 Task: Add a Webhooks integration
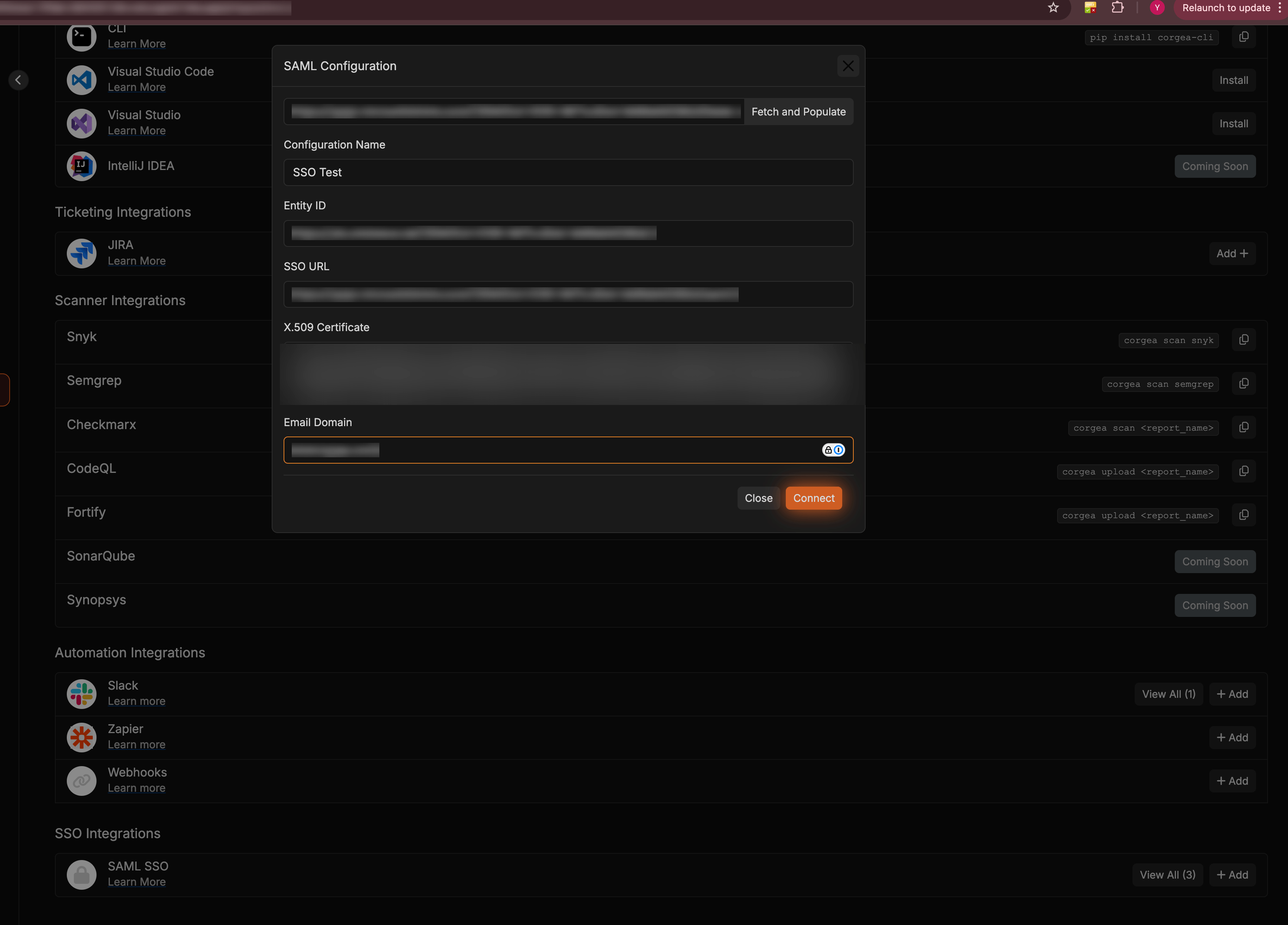[x=1232, y=781]
